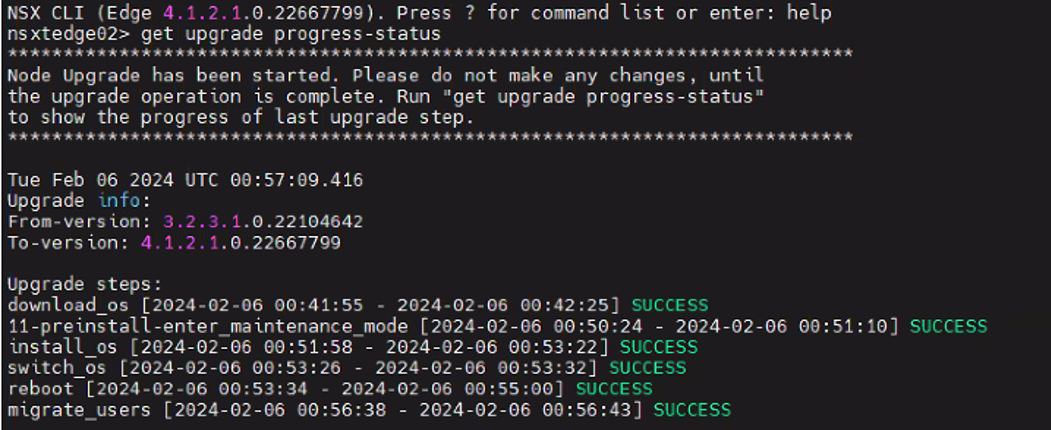Click SUCCESS status of maintenance mode step
The height and width of the screenshot is (430, 1051).
point(948,326)
